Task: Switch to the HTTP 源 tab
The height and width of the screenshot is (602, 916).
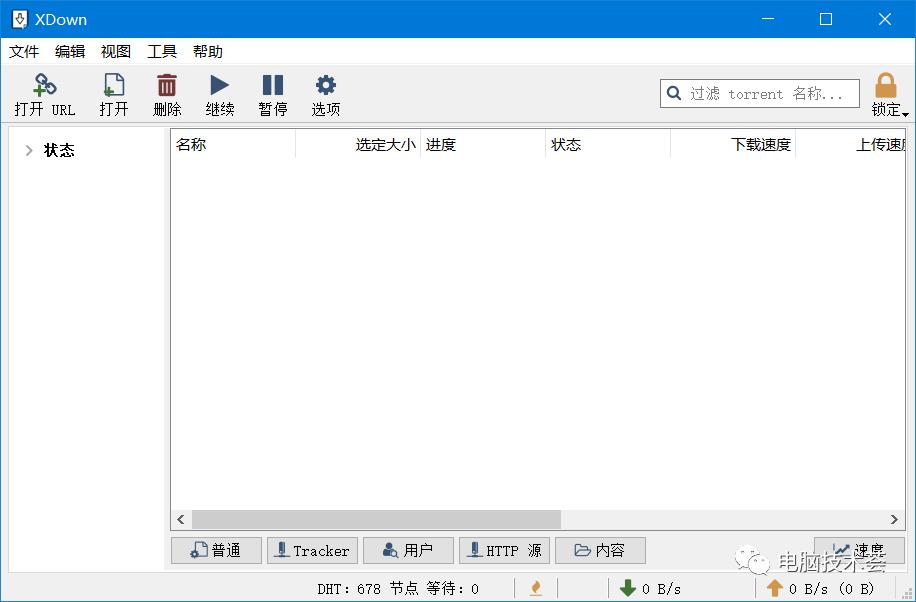Action: pyautogui.click(x=504, y=550)
